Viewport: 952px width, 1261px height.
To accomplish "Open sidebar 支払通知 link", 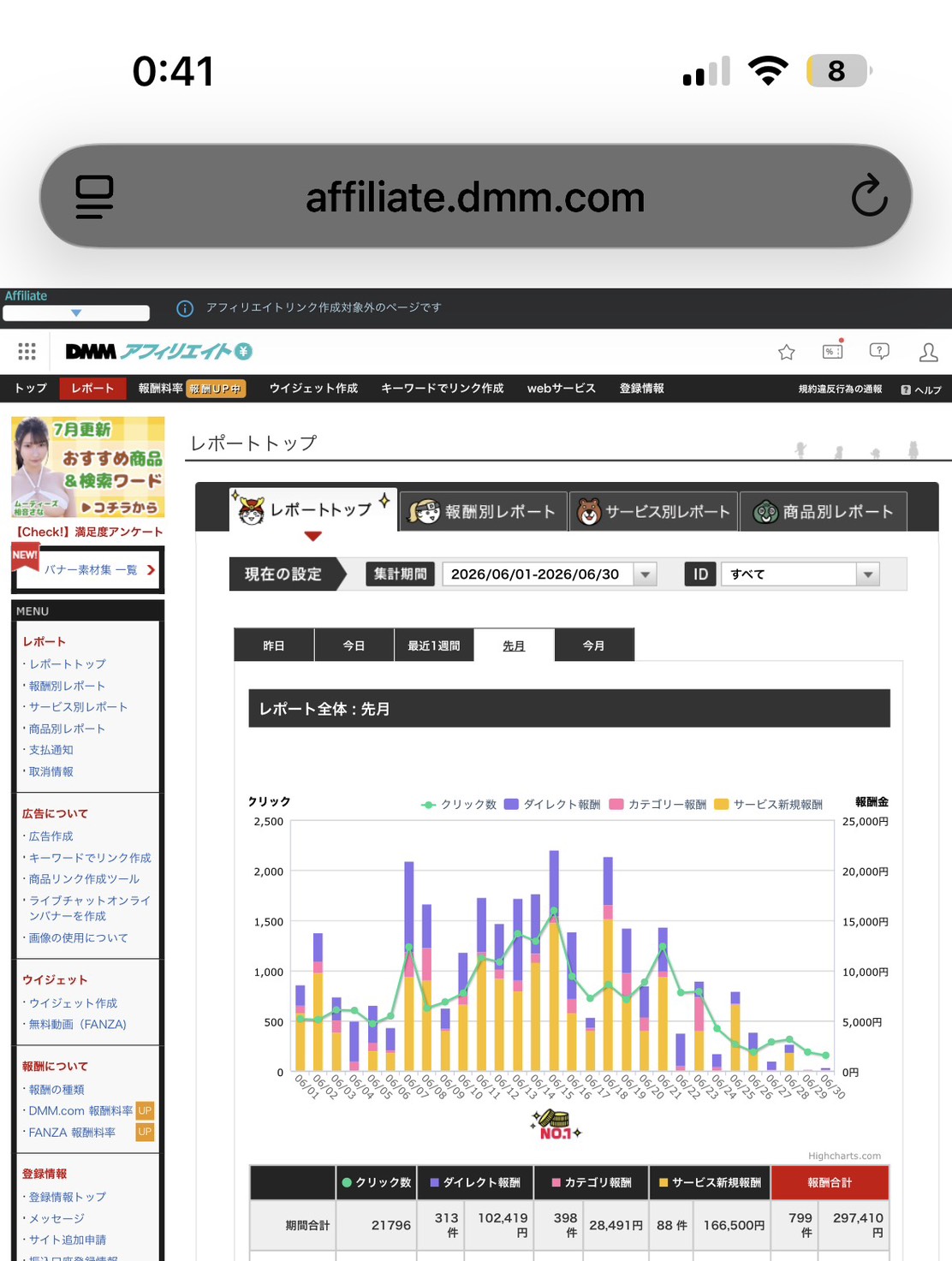I will [x=51, y=750].
